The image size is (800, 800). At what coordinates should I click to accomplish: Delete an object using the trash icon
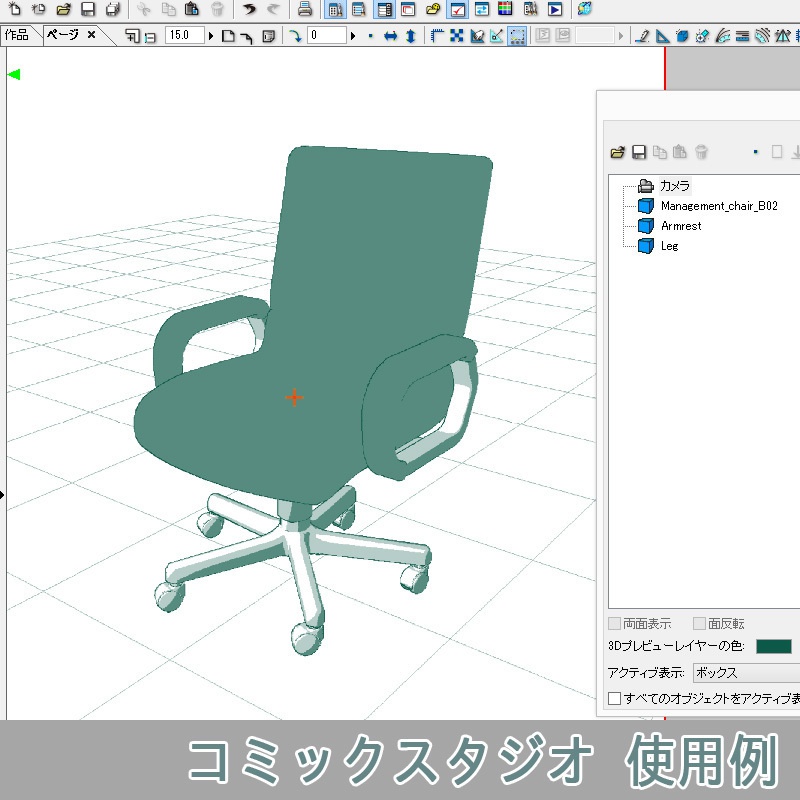click(703, 152)
